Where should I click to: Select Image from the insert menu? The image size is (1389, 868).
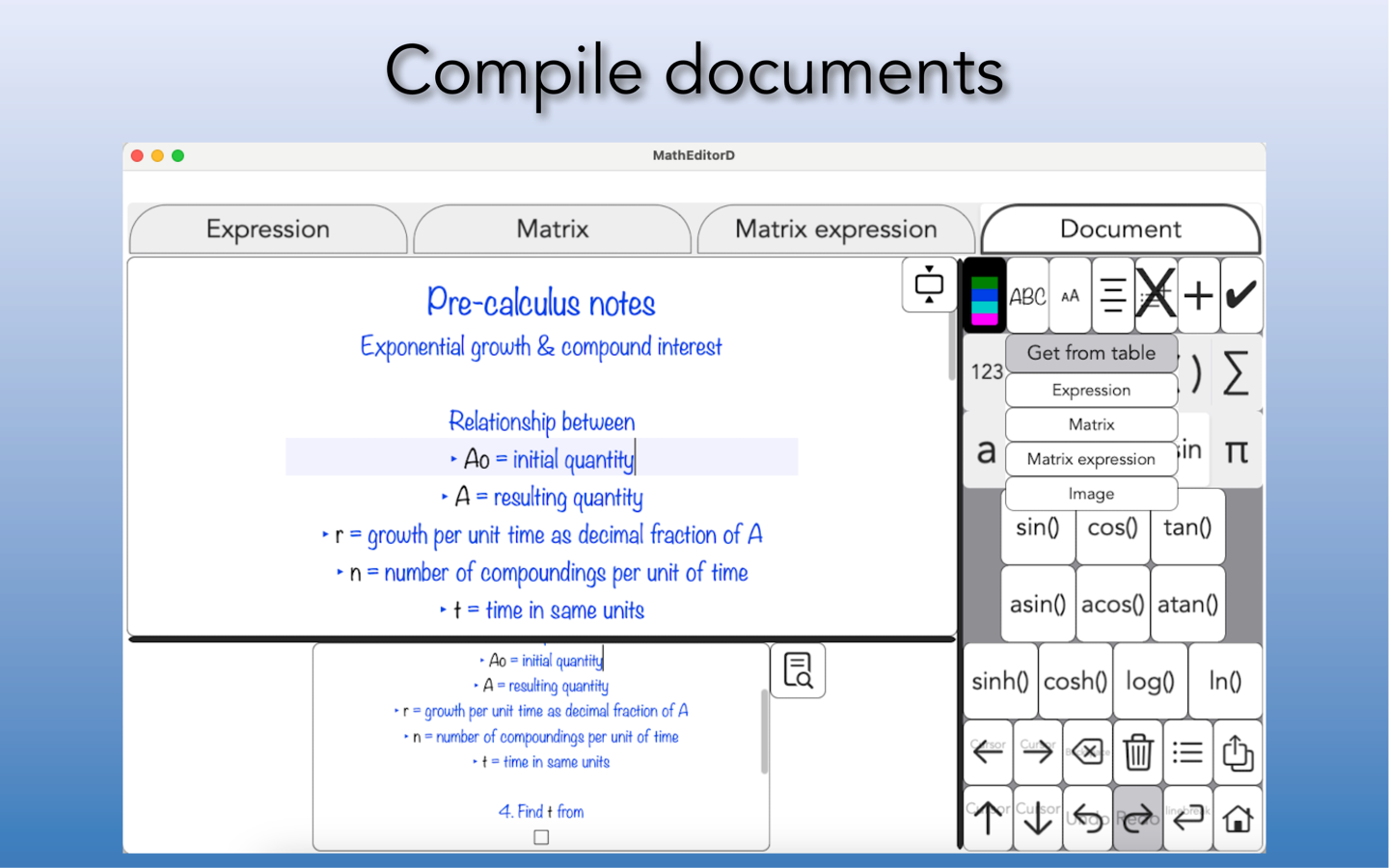point(1091,494)
